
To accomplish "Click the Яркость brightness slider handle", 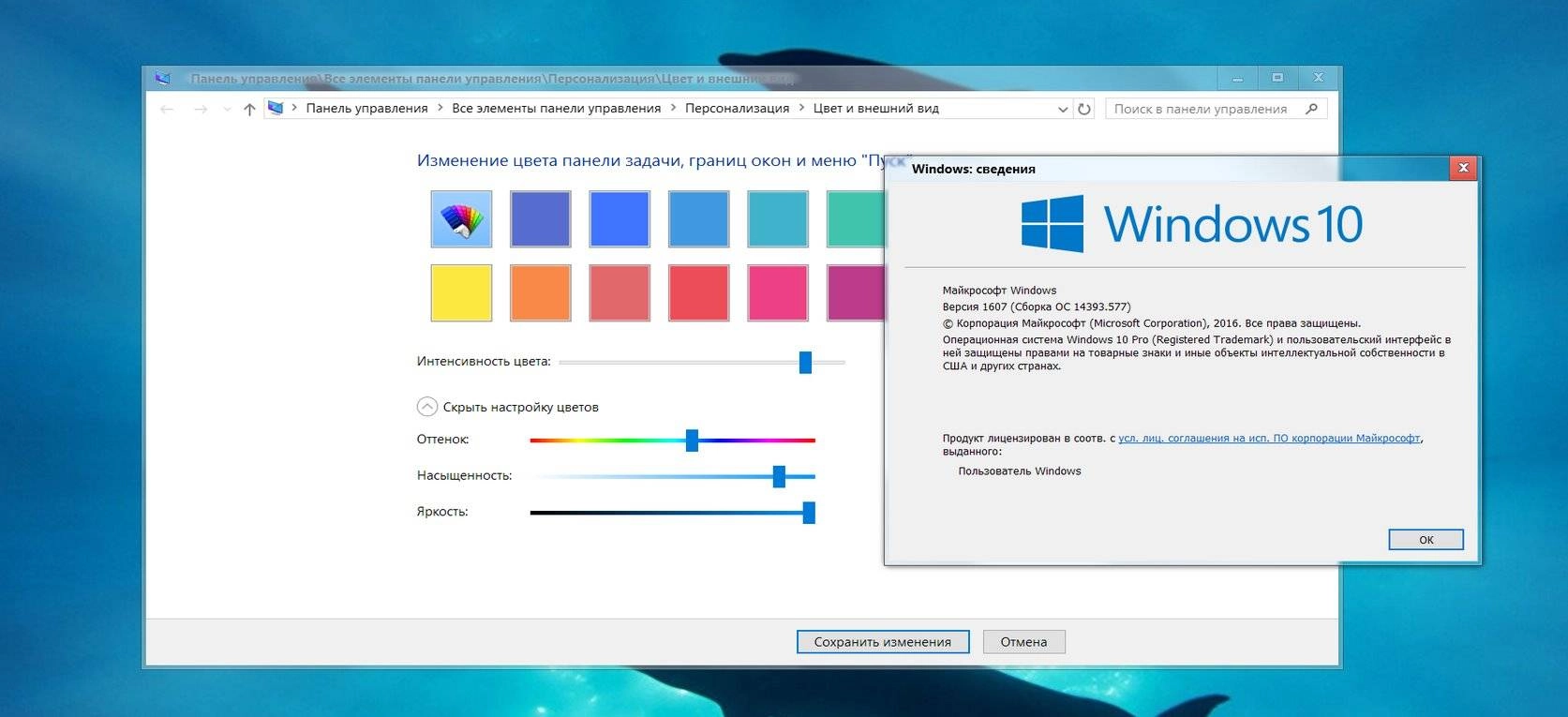I will coord(809,512).
